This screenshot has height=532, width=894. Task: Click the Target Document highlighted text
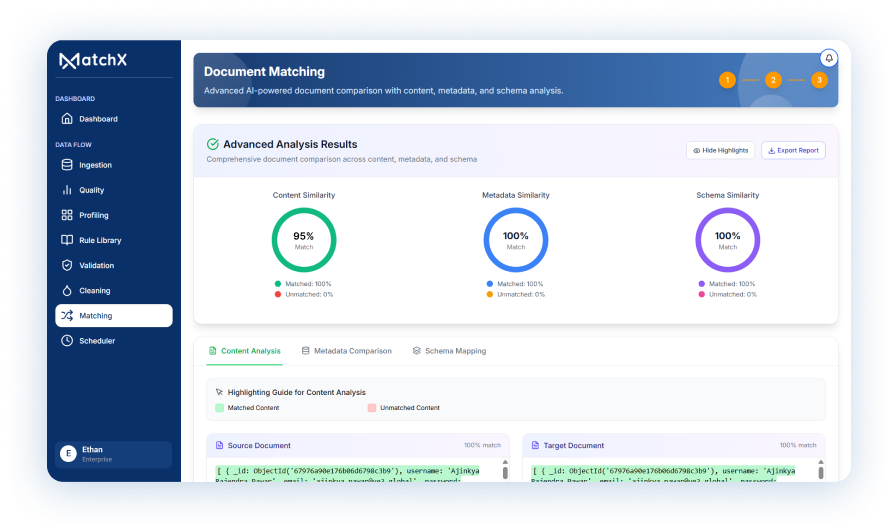click(x=664, y=474)
